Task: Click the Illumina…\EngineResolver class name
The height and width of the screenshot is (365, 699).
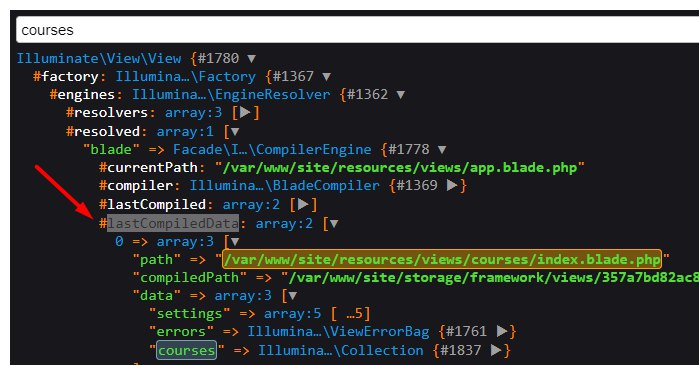Action: 231,94
